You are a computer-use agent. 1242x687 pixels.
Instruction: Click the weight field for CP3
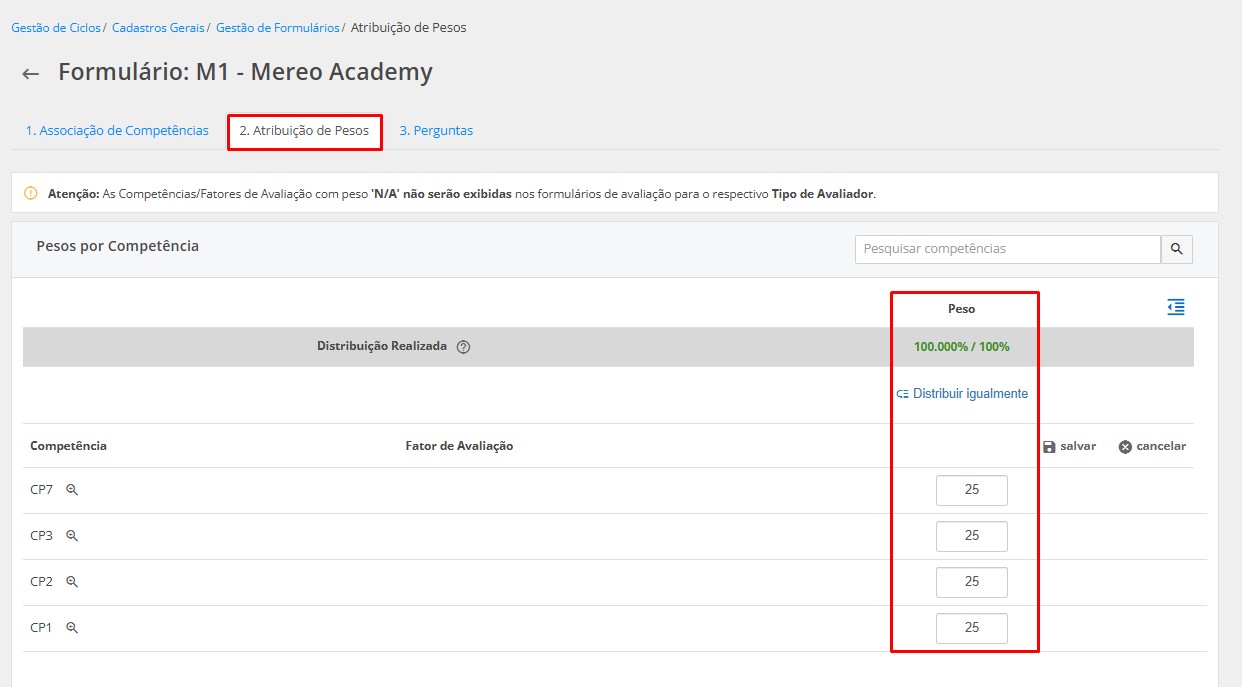click(971, 536)
